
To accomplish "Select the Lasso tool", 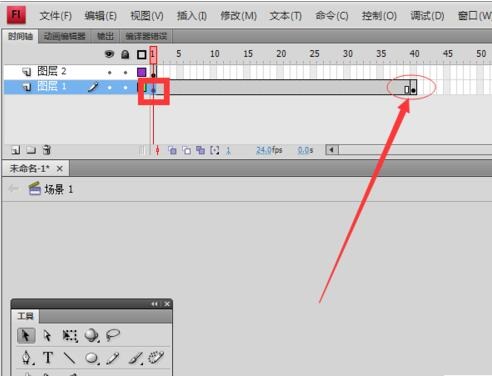I will pyautogui.click(x=113, y=335).
